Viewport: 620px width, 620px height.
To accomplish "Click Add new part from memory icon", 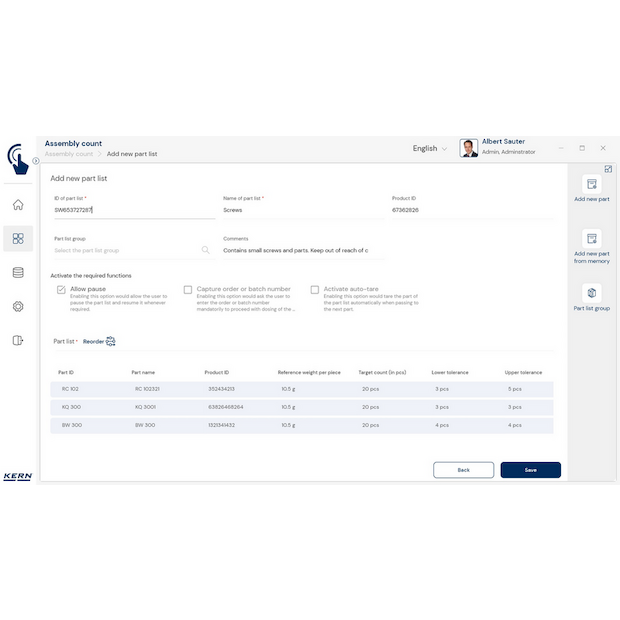I will pyautogui.click(x=592, y=239).
